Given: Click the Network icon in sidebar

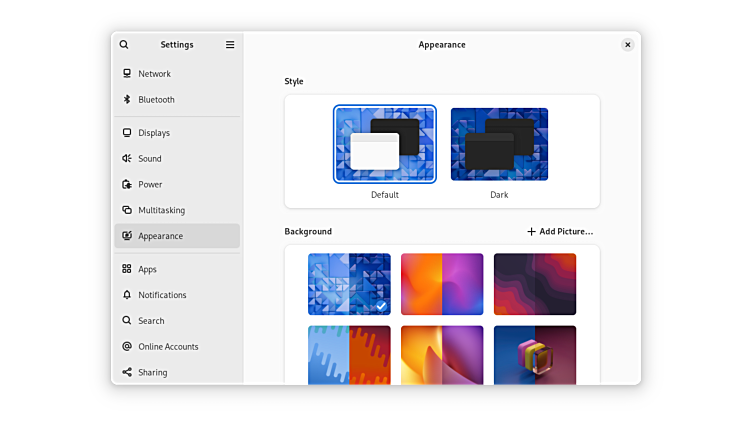Looking at the screenshot, I should pos(127,74).
